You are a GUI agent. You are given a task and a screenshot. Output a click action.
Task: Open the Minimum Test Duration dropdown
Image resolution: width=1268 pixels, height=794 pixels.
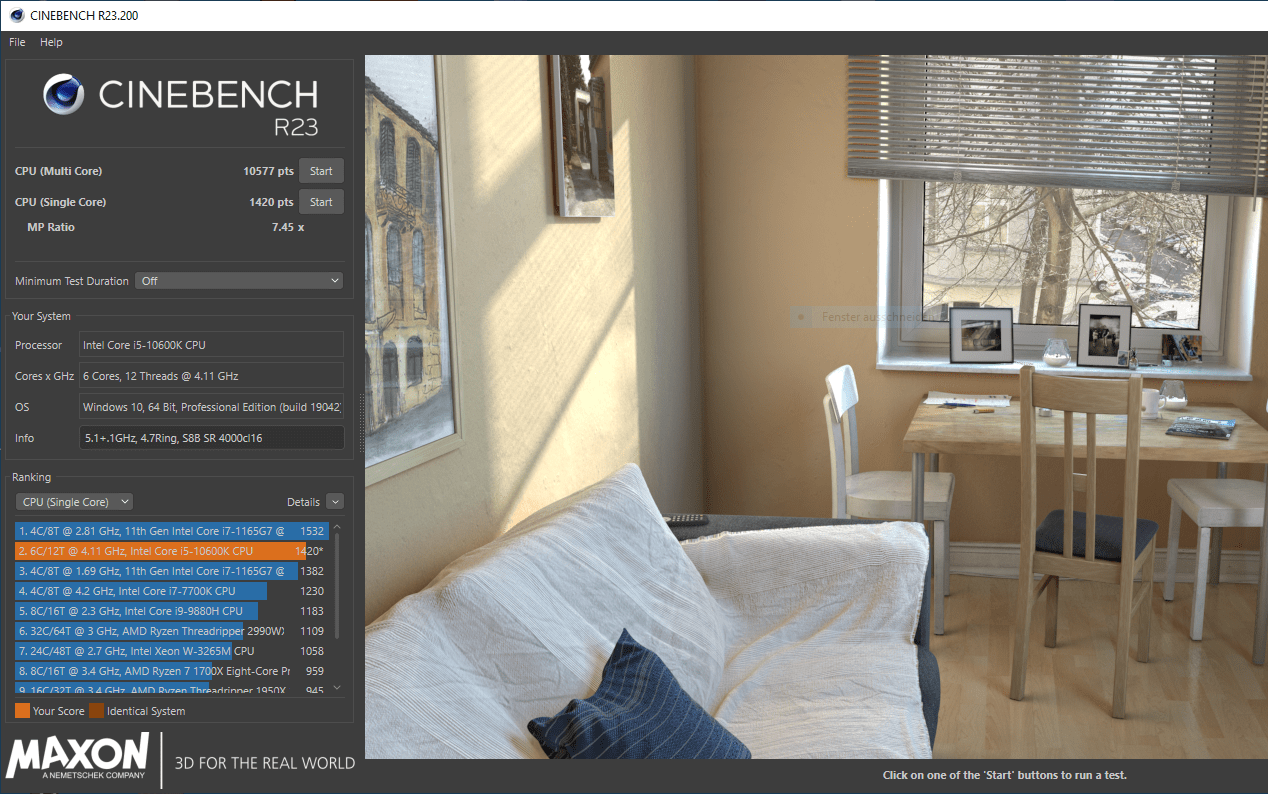(x=239, y=281)
